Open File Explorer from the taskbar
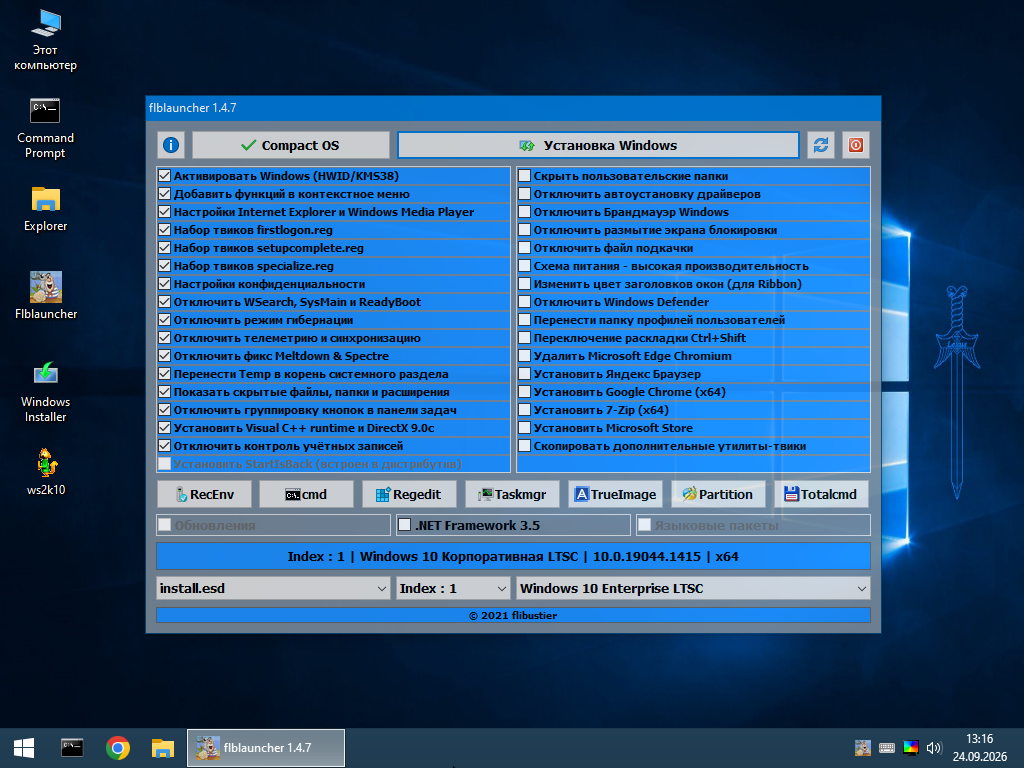Viewport: 1024px width, 768px height. 163,748
